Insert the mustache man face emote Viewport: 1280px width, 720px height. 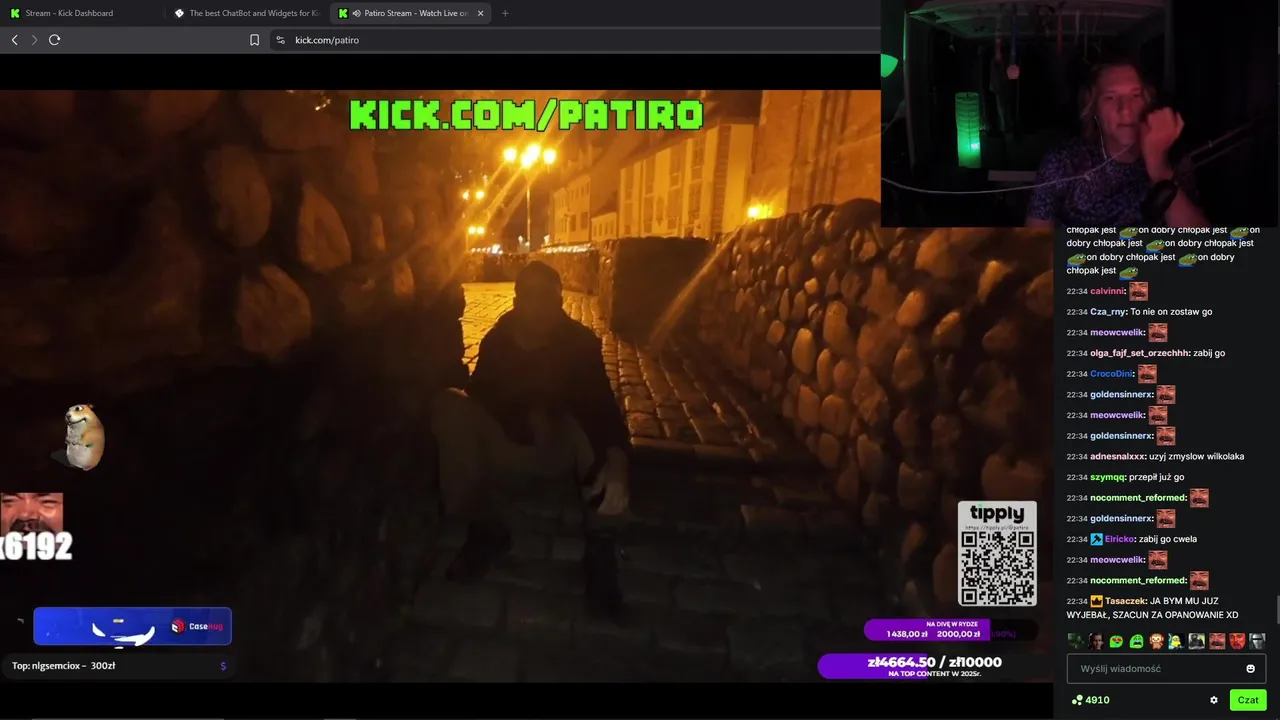tap(1217, 641)
